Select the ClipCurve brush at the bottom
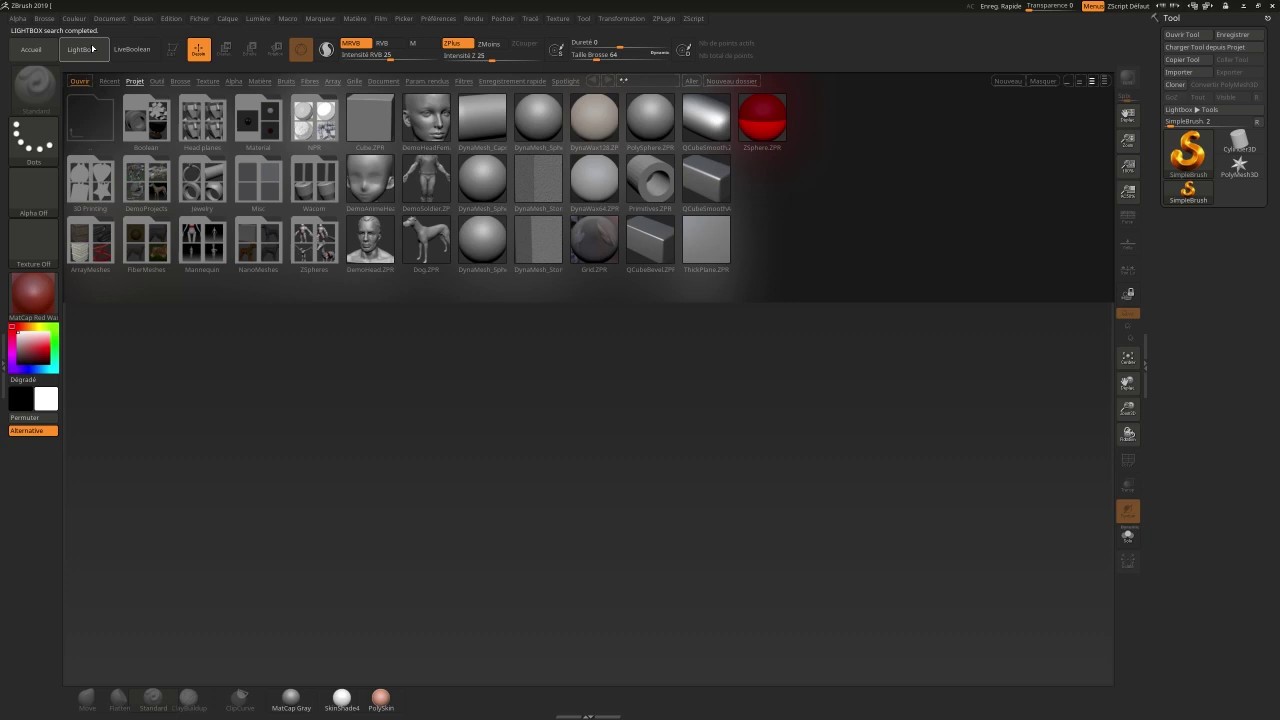 tap(240, 699)
